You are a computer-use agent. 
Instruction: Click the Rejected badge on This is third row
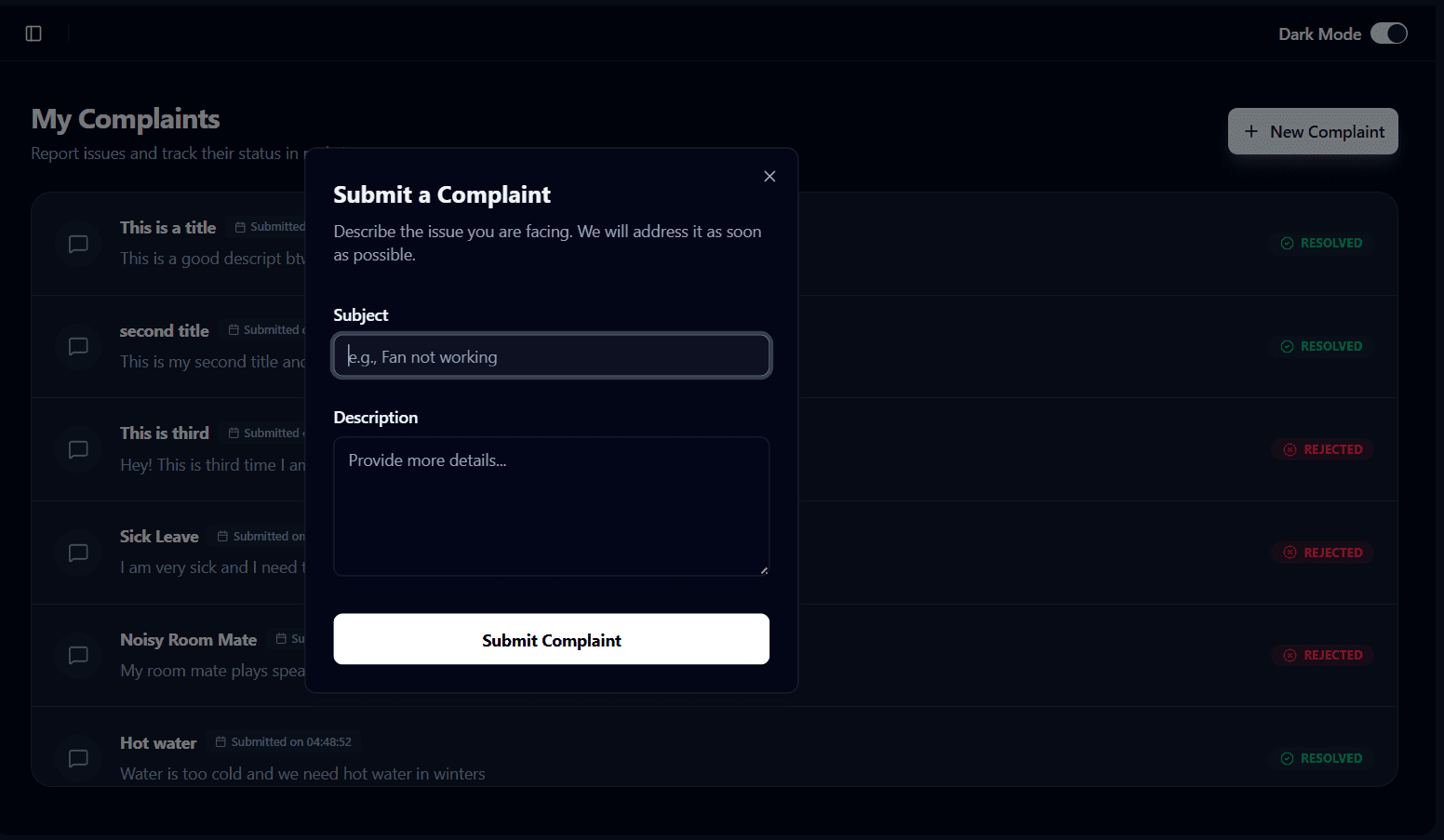point(1323,449)
